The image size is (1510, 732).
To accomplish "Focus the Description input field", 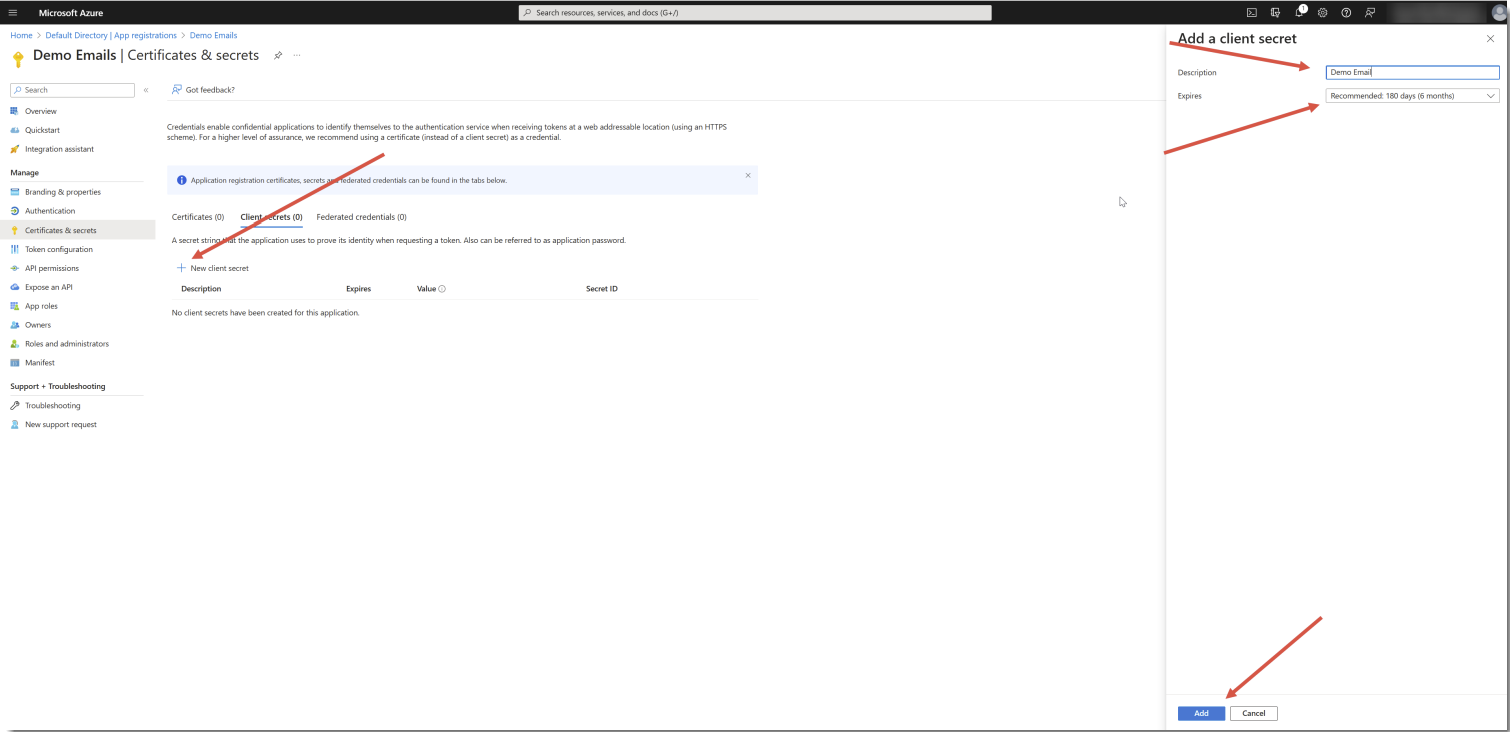I will (x=1412, y=72).
